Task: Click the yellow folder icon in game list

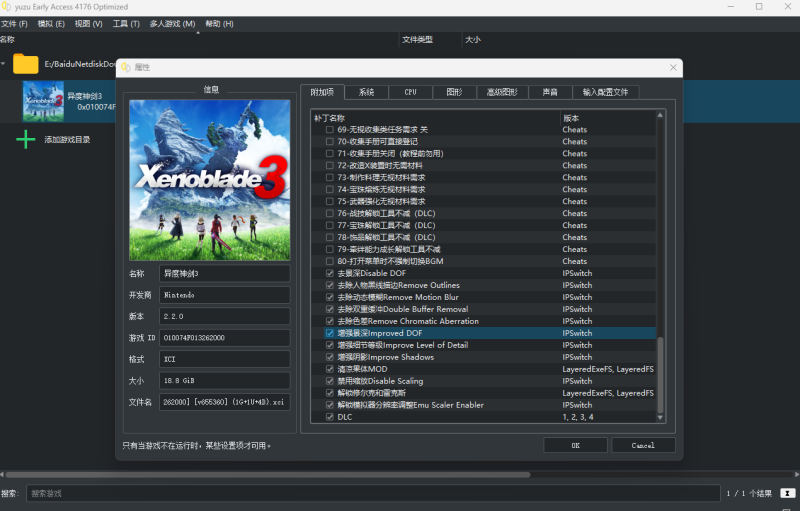Action: 26,64
